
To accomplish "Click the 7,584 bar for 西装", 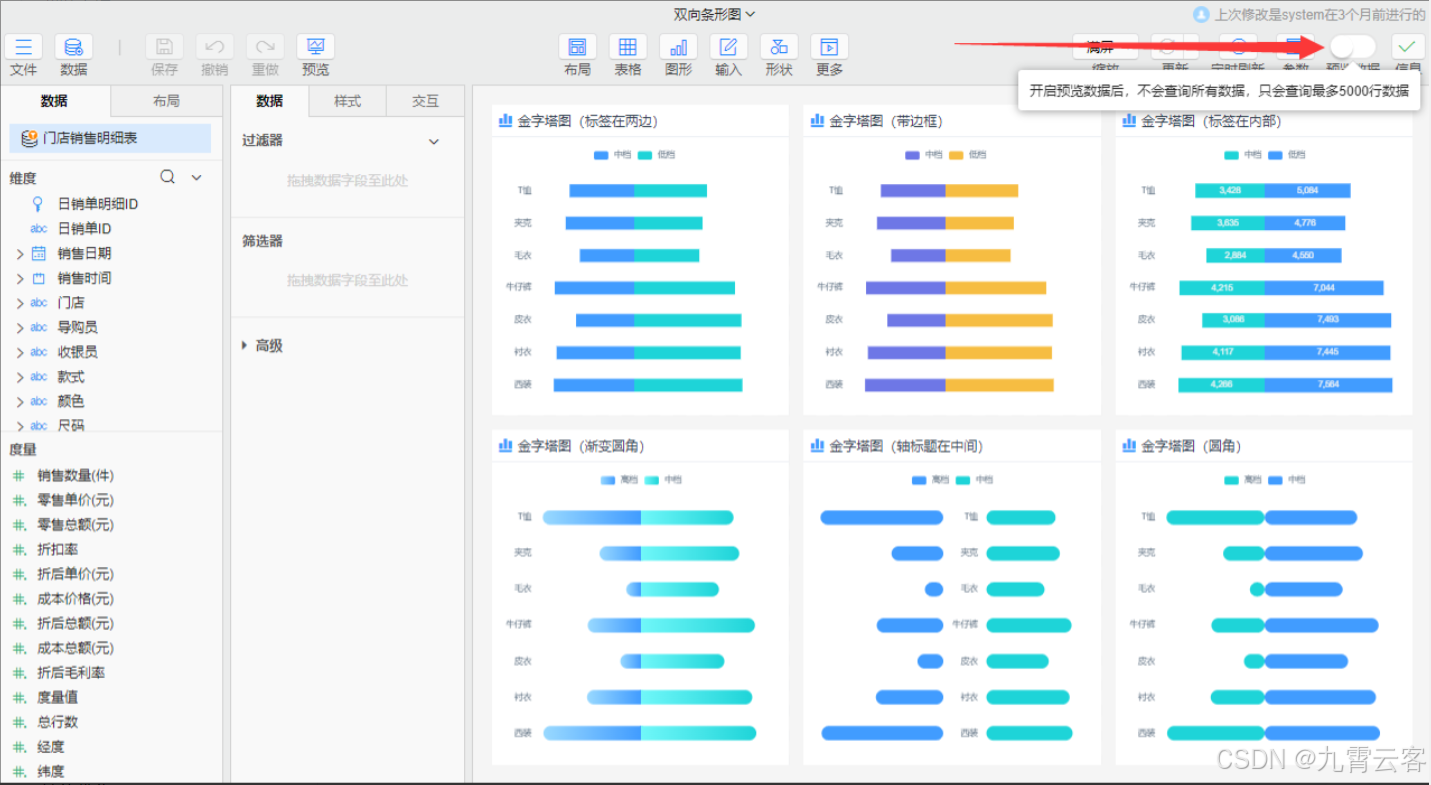I will pos(1328,384).
